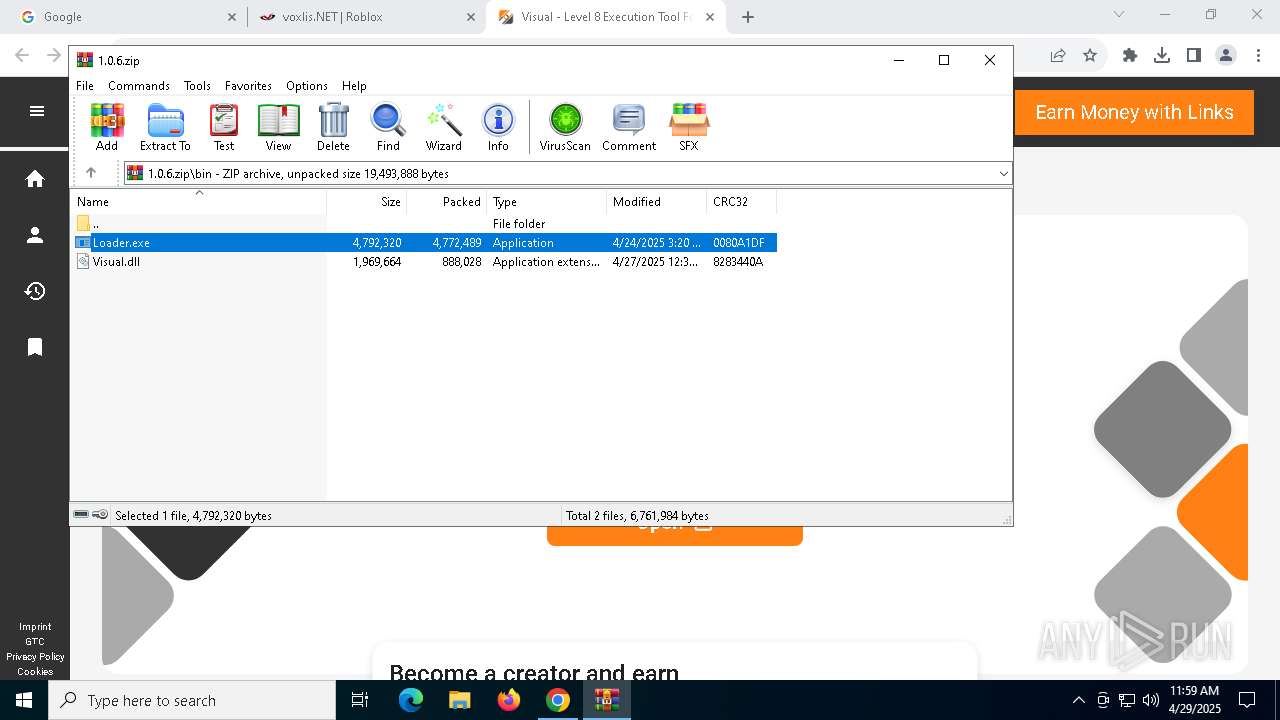The image size is (1280, 720).
Task: Open the Cookies link
Action: click(x=35, y=672)
